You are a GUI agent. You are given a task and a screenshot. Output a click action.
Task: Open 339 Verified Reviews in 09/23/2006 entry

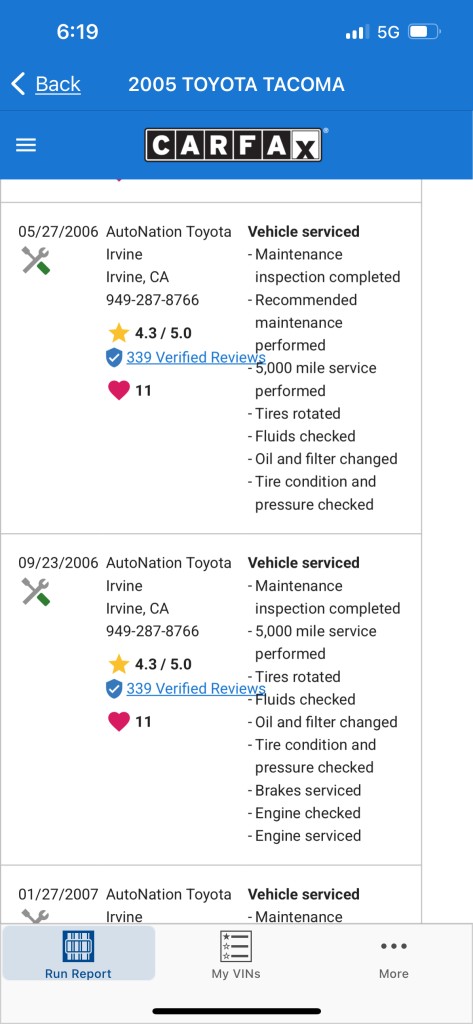(196, 688)
